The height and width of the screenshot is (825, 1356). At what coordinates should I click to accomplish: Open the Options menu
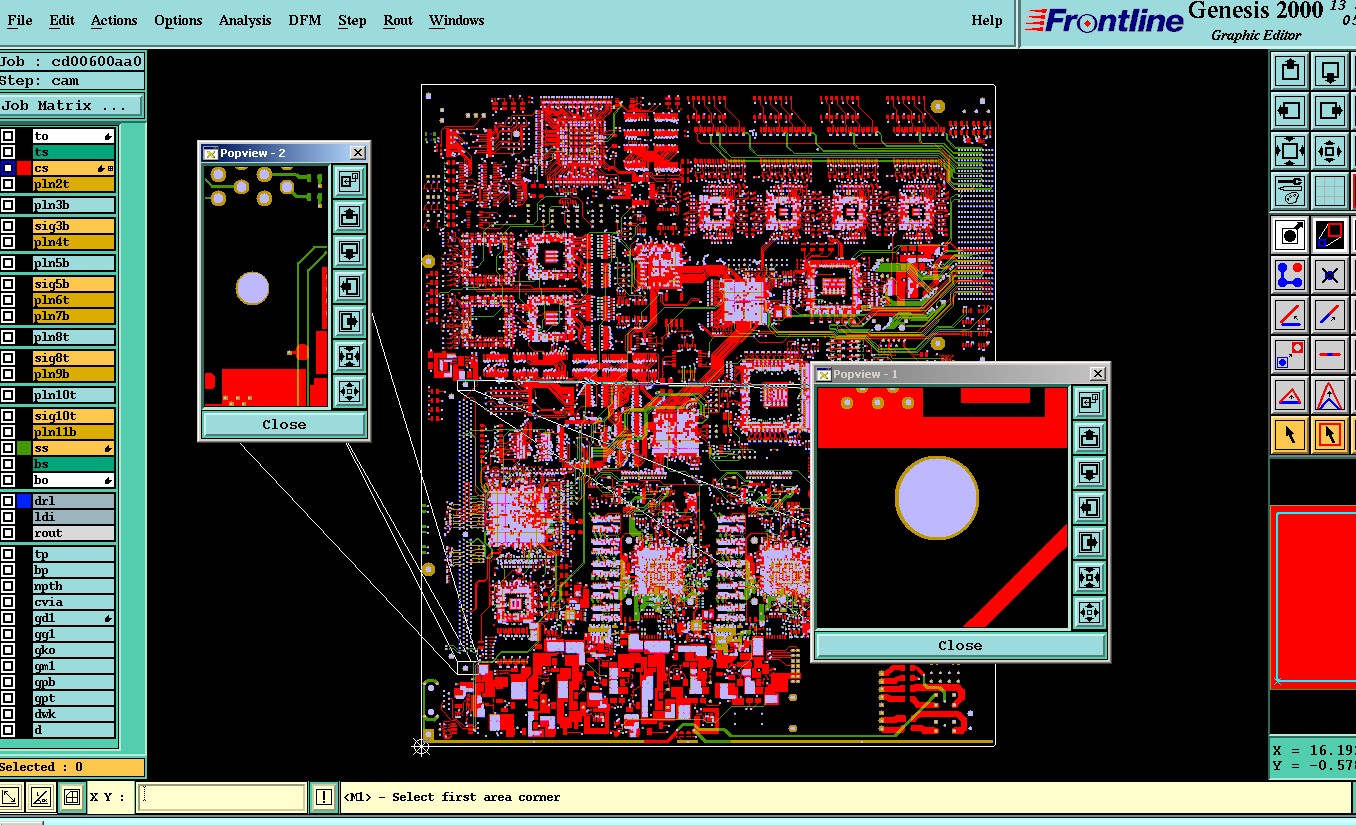178,20
